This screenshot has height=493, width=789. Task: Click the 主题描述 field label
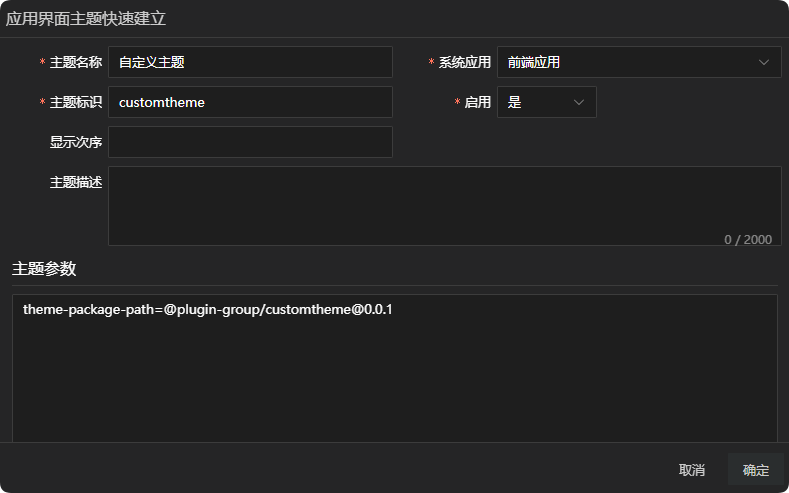click(76, 182)
